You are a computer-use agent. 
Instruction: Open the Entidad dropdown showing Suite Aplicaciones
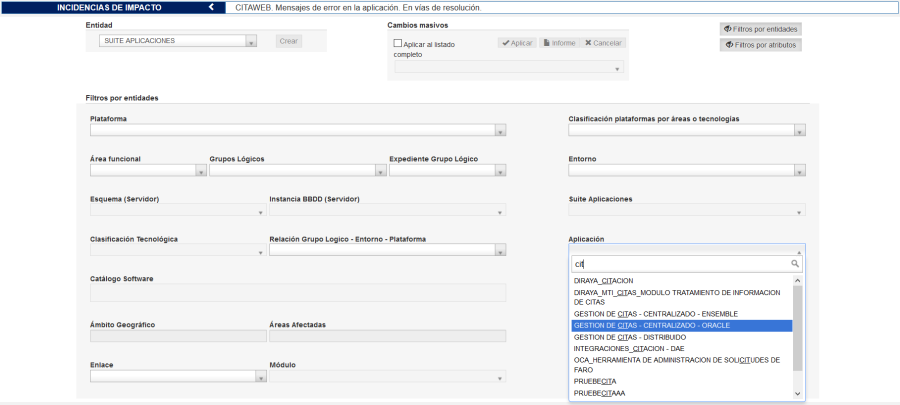pyautogui.click(x=178, y=41)
